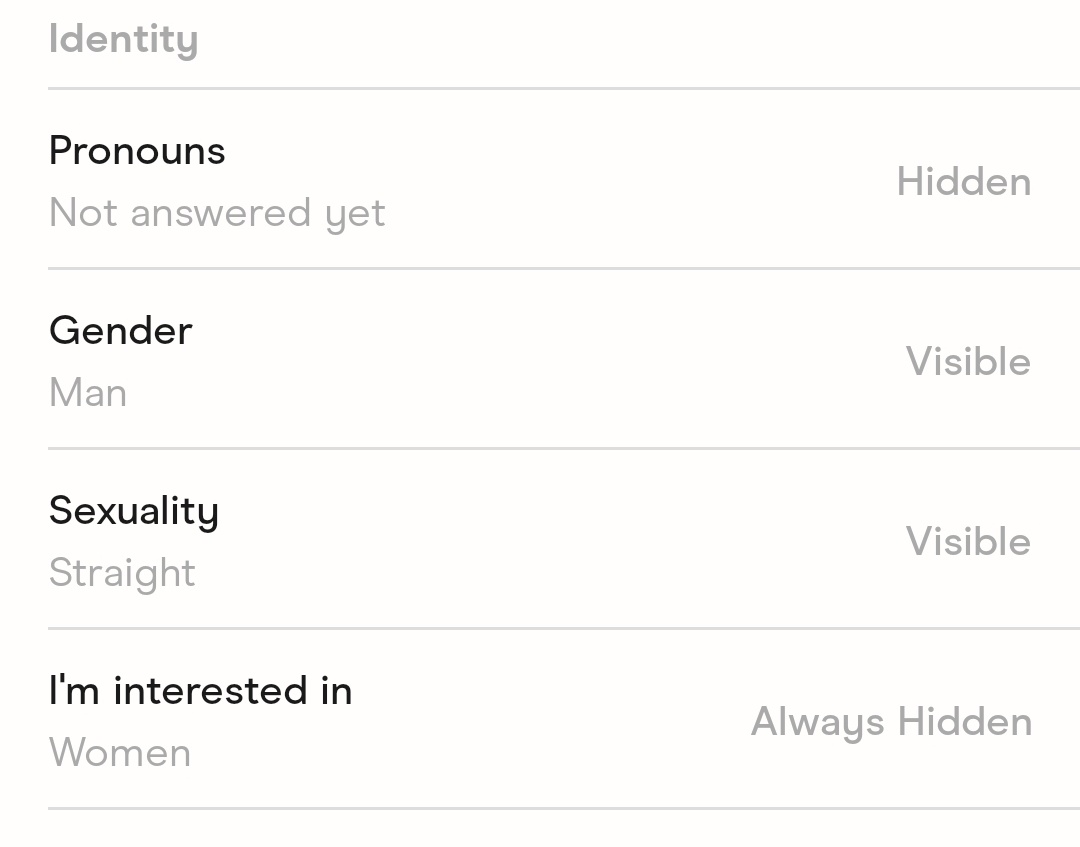Click the 'Sexuality' field title
Screen dimensions: 1080x847
(x=134, y=511)
